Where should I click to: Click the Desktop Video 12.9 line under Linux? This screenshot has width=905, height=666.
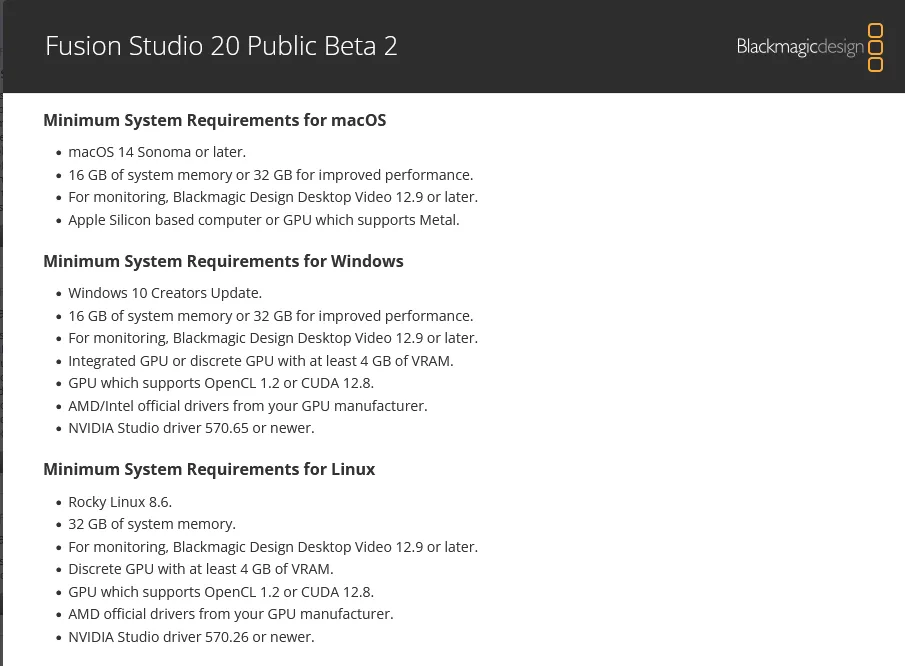point(273,547)
